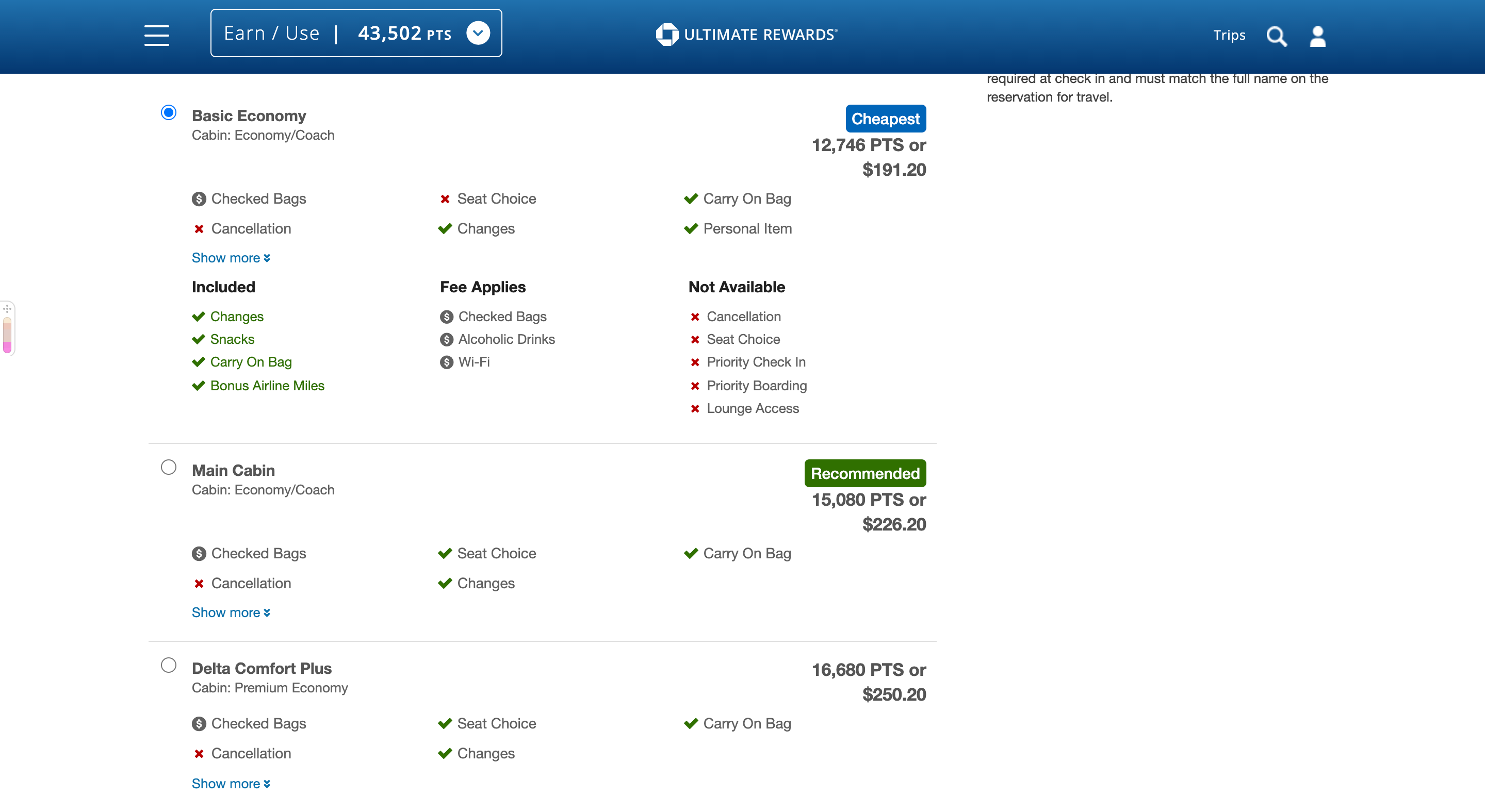Open the user profile icon

click(1317, 36)
